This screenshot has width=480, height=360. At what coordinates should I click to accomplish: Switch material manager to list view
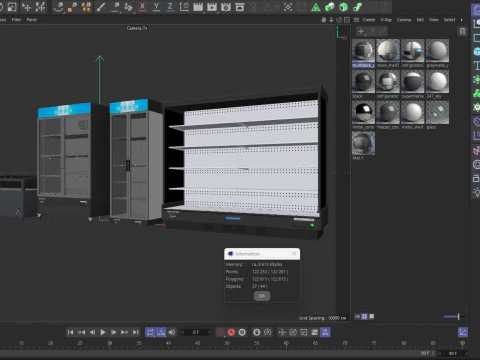(x=357, y=316)
